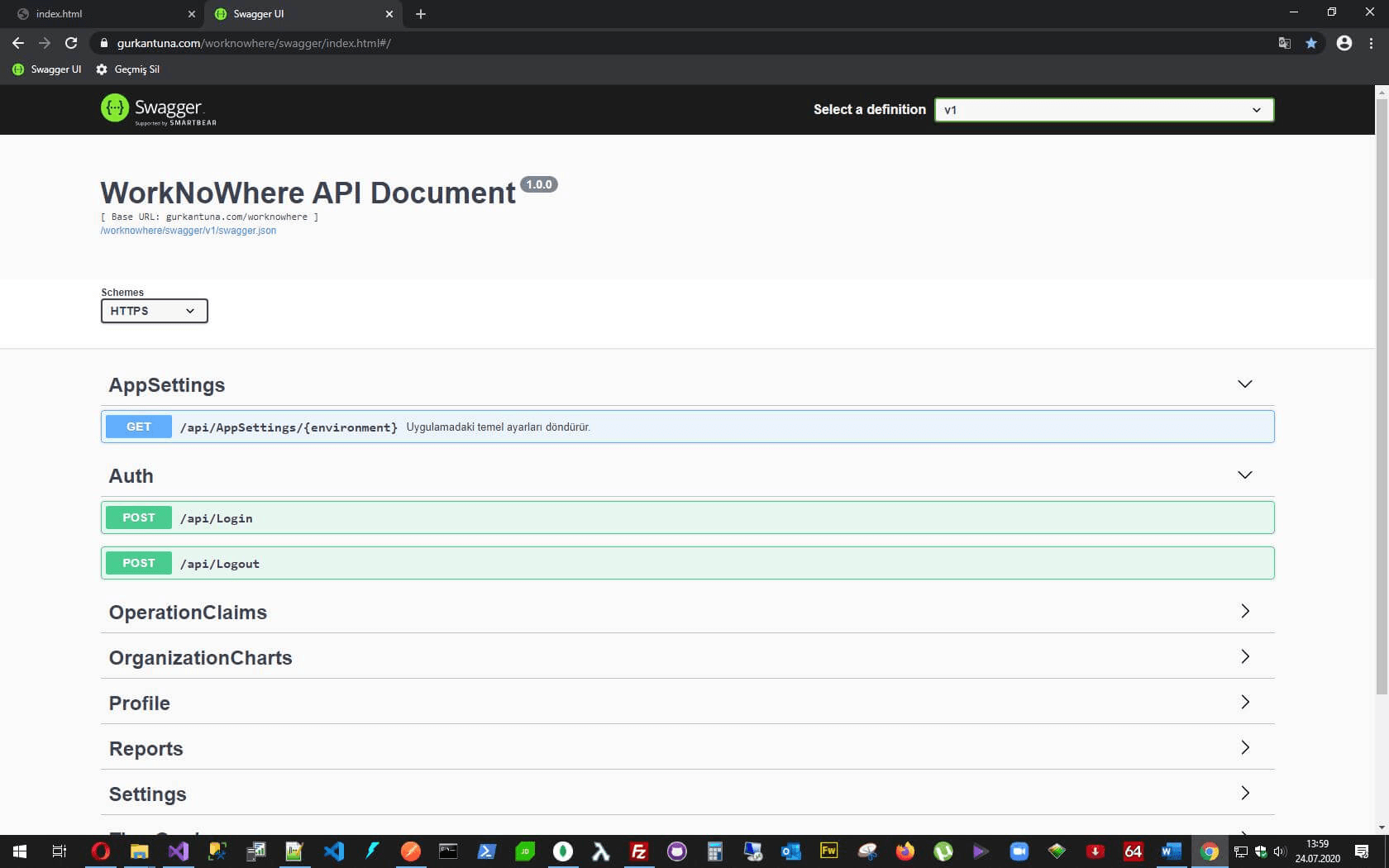Viewport: 1389px width, 868px height.
Task: Click the bookmark star icon
Action: [x=1311, y=43]
